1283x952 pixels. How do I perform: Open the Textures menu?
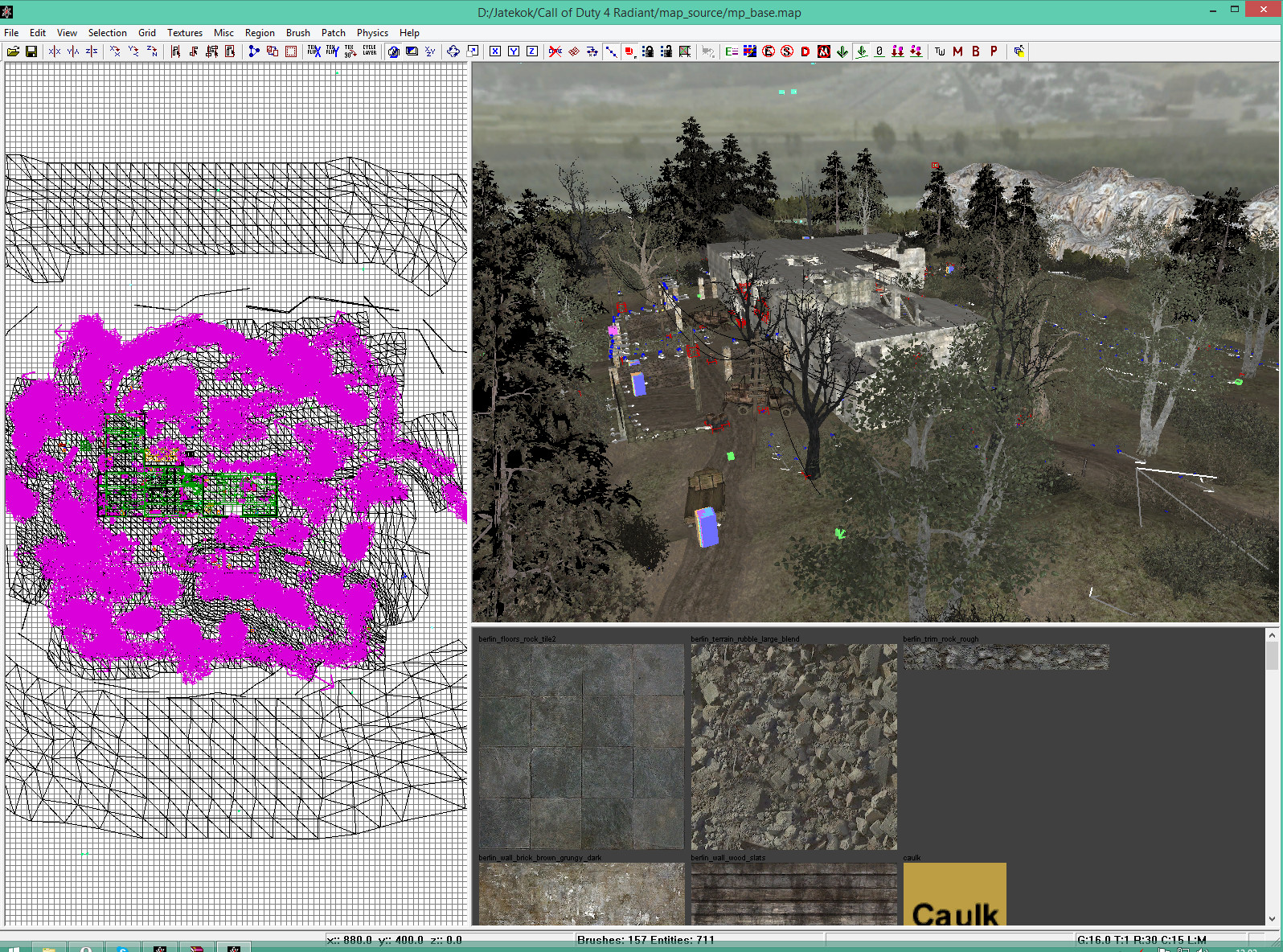coord(185,33)
